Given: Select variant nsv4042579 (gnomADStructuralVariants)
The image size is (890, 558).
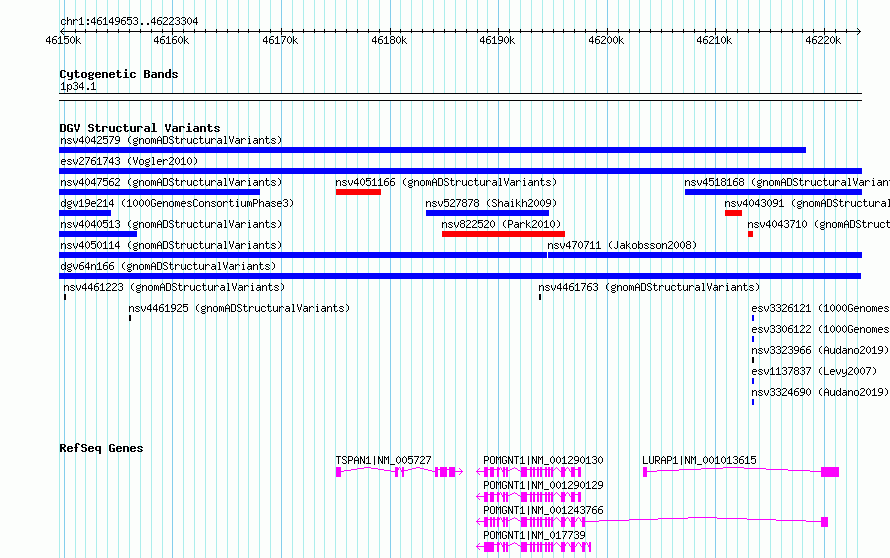Looking at the screenshot, I should tap(171, 140).
